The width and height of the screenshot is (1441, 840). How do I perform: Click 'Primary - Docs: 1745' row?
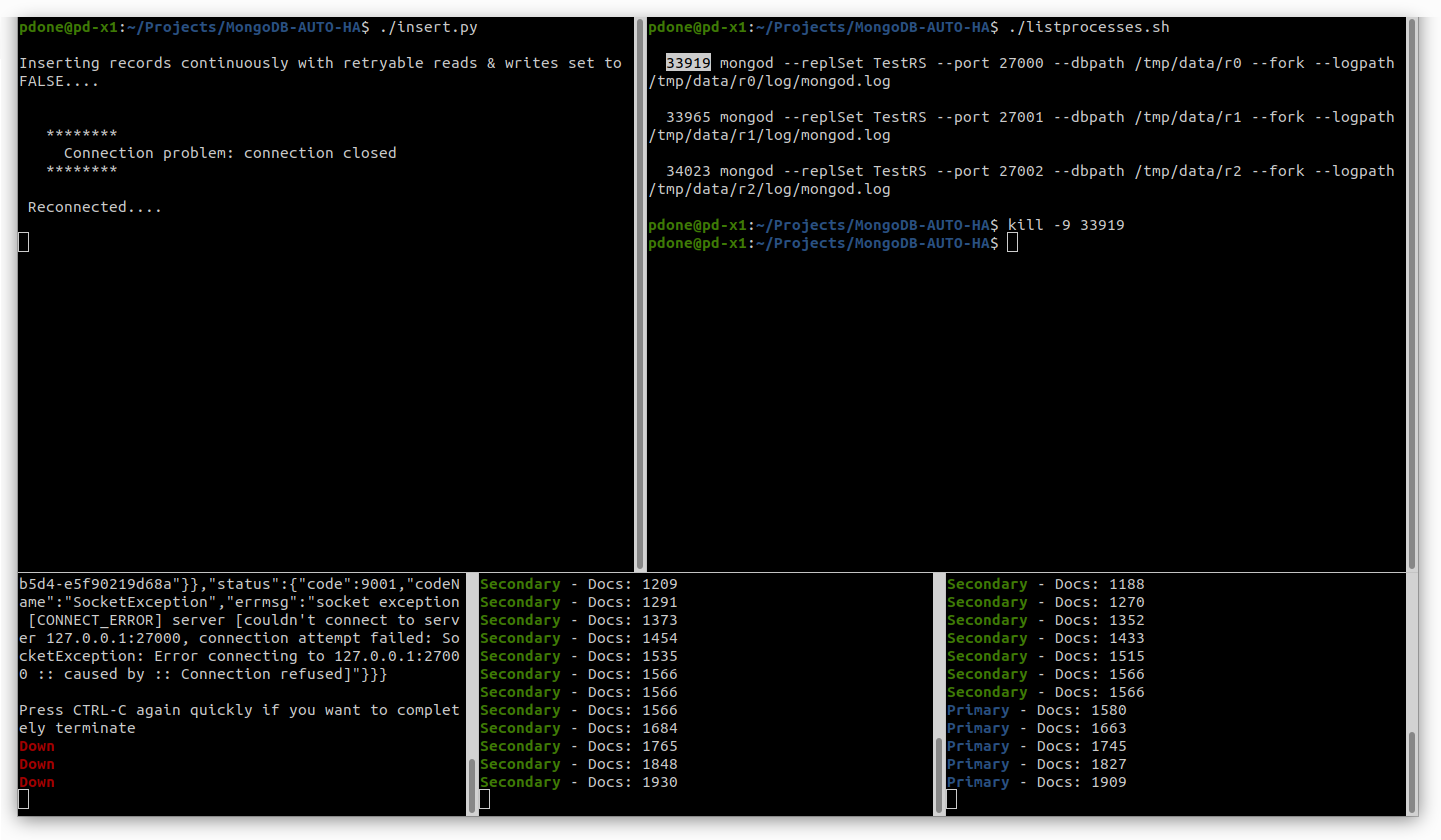[1037, 746]
